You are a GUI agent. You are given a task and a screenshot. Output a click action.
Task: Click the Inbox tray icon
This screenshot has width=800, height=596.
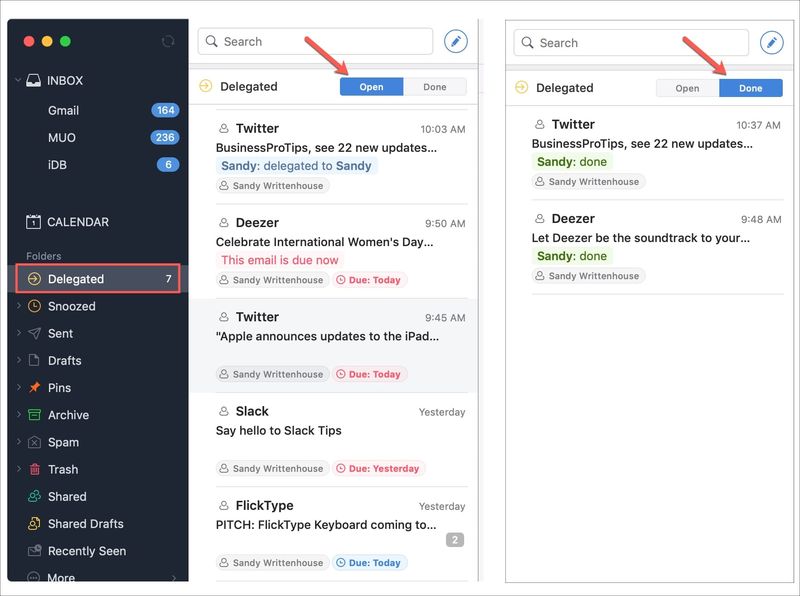click(x=33, y=80)
